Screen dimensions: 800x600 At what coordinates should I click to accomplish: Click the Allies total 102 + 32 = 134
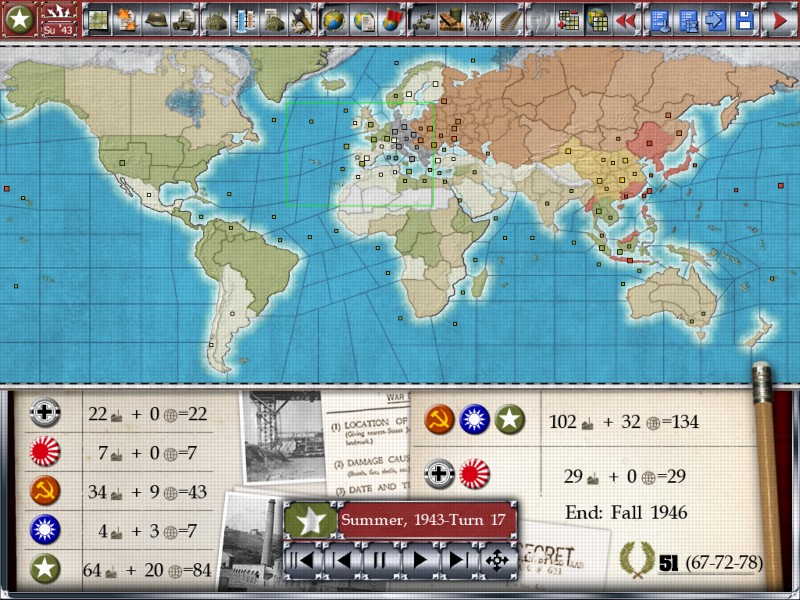[624, 422]
